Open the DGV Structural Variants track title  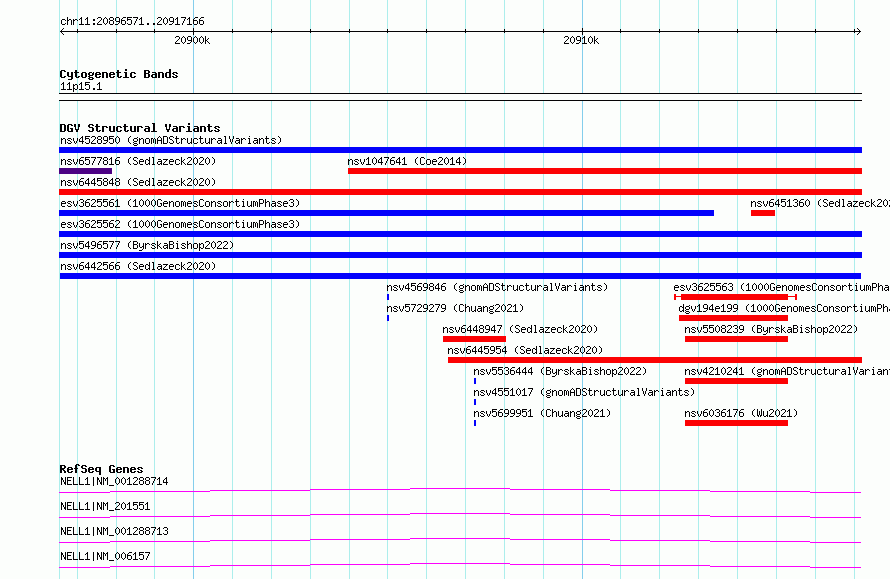pyautogui.click(x=140, y=128)
